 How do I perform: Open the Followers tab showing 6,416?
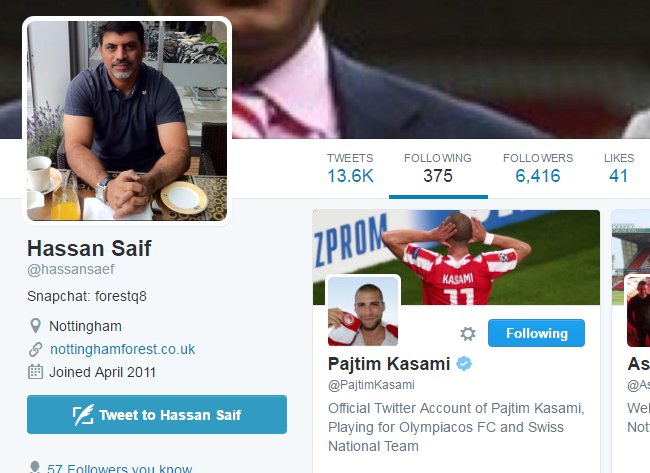[x=538, y=168]
